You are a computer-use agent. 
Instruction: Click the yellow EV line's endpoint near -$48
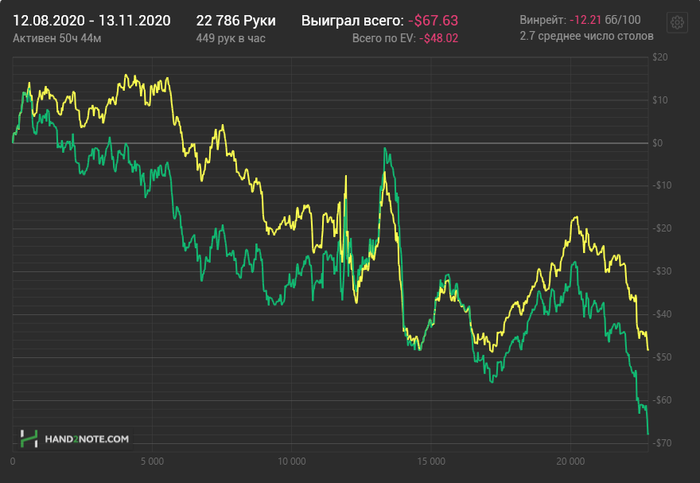coord(648,350)
